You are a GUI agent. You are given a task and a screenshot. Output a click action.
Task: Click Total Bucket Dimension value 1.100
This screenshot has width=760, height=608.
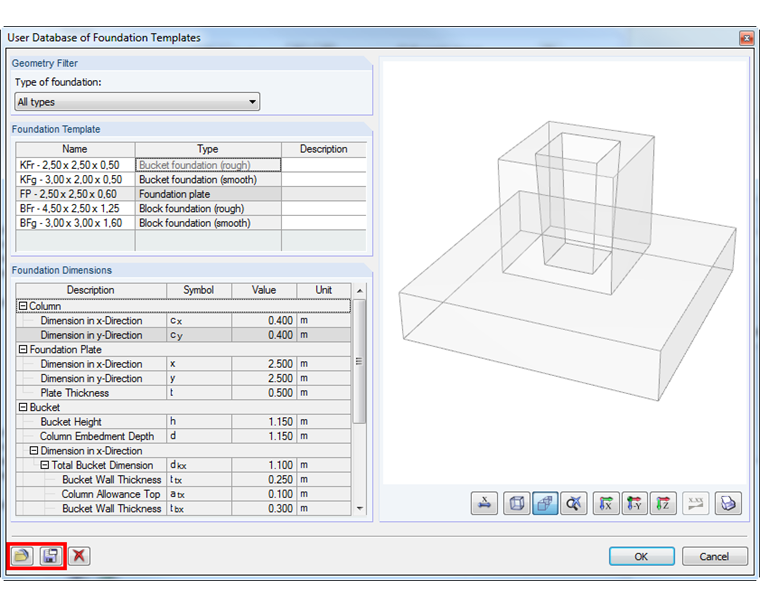264,465
